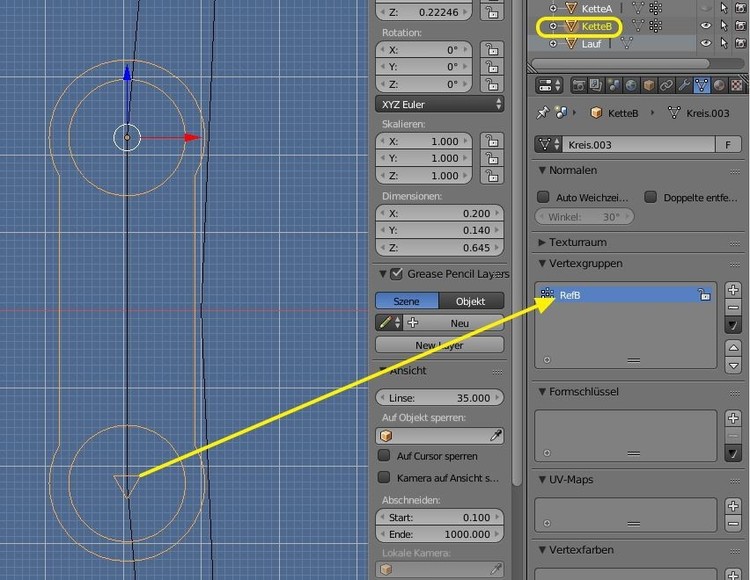Collapse the Vertexgruppen panel
The width and height of the screenshot is (750, 580).
click(x=542, y=263)
